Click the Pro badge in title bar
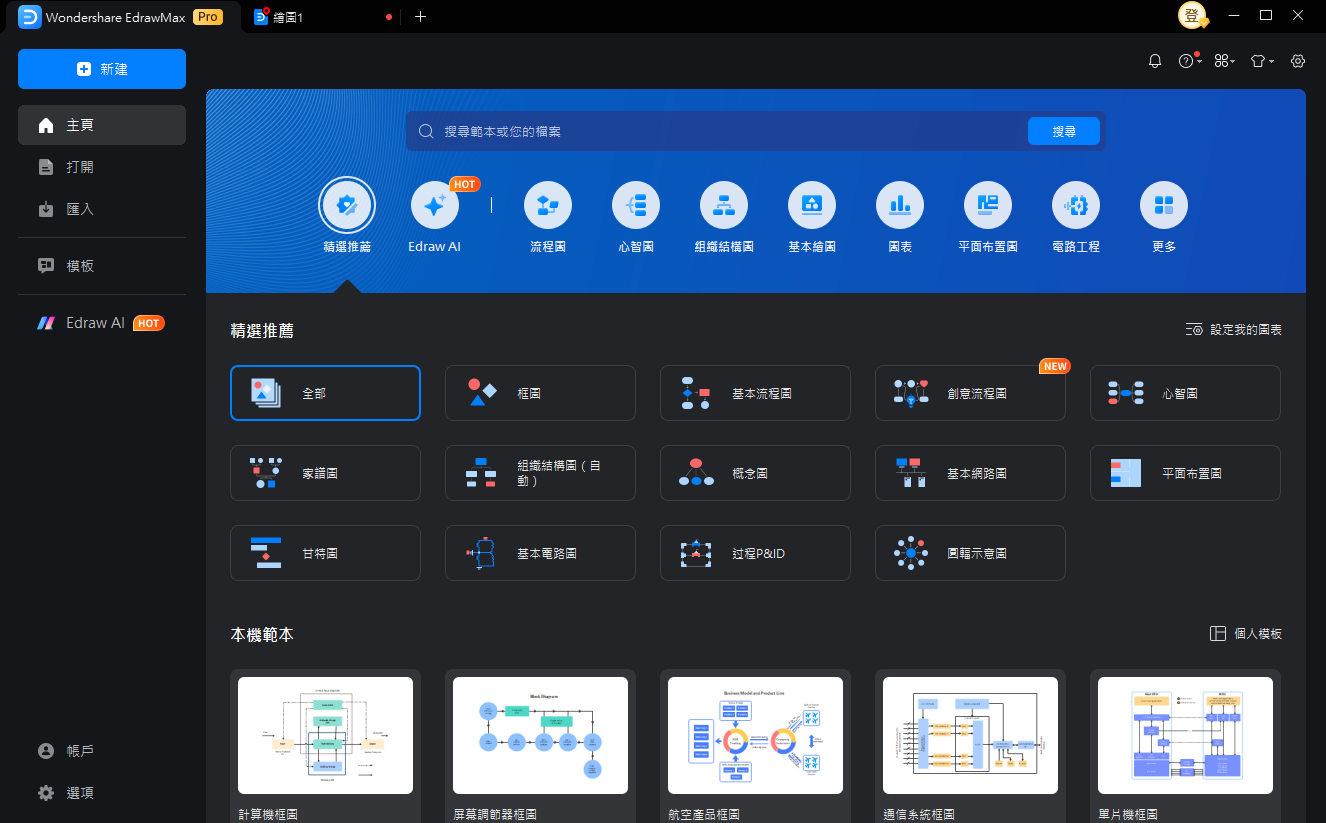The image size is (1326, 823). pyautogui.click(x=208, y=17)
